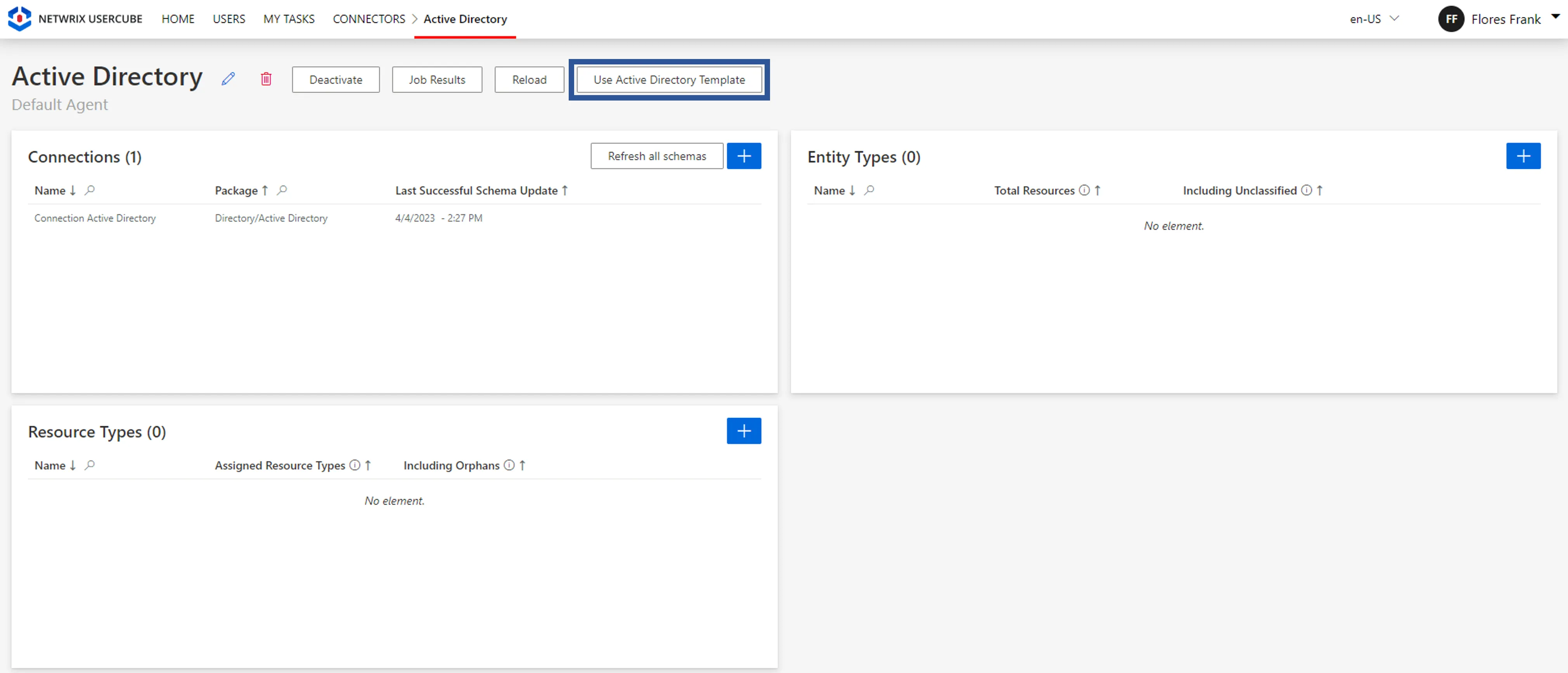Open MY TASKS in navigation
The image size is (1568, 673).
(289, 19)
